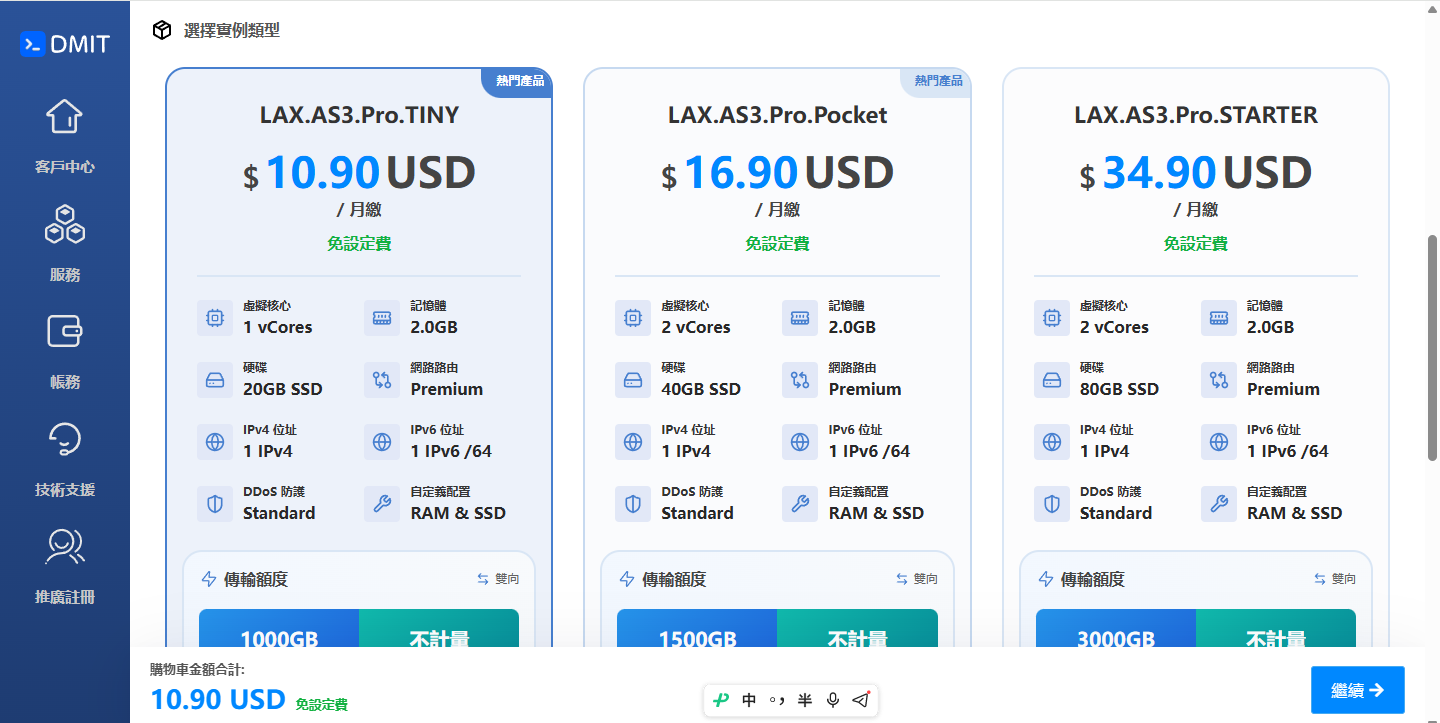Click the input method logo icon
1440x723 pixels.
coord(721,701)
